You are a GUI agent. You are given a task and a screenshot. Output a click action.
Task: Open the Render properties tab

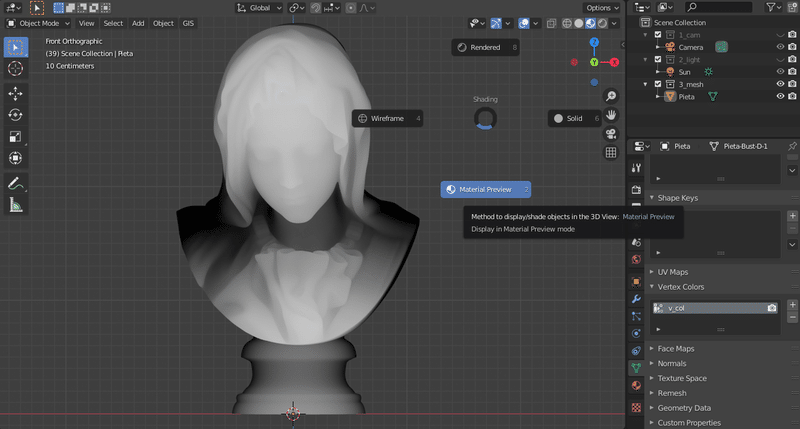click(636, 190)
